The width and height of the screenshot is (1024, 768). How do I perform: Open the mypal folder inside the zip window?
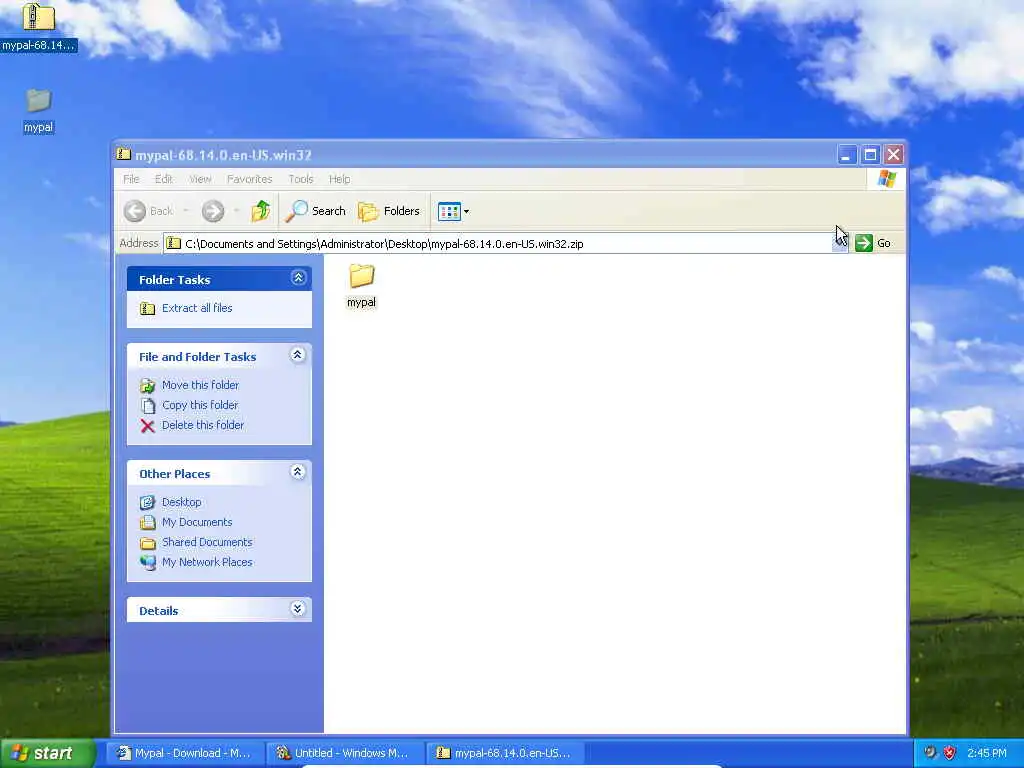tap(361, 285)
